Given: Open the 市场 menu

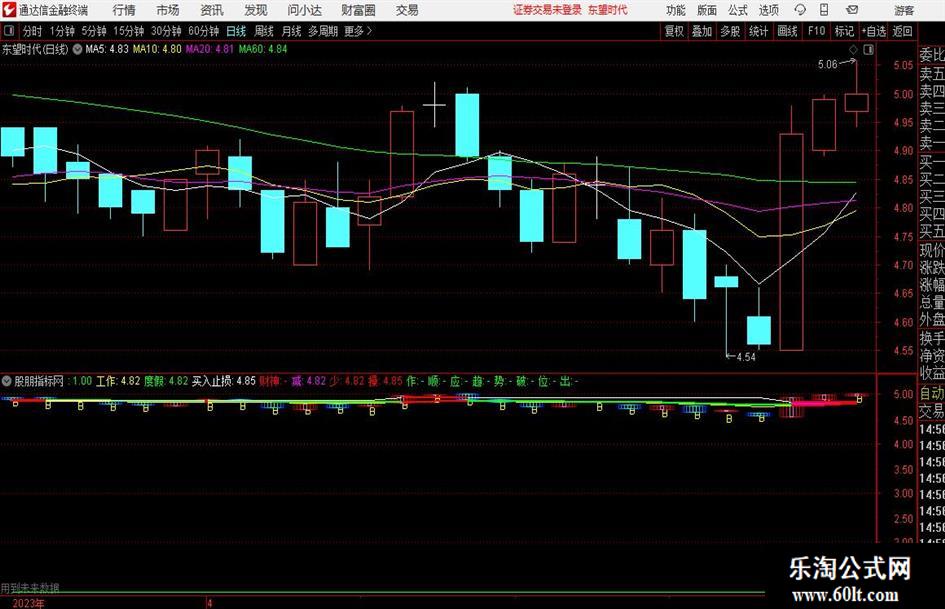Looking at the screenshot, I should point(168,10).
